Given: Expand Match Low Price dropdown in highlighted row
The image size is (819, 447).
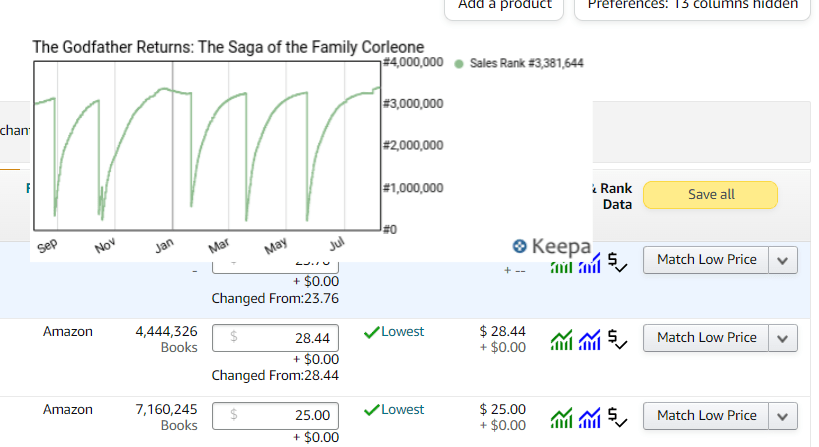Looking at the screenshot, I should [x=783, y=261].
